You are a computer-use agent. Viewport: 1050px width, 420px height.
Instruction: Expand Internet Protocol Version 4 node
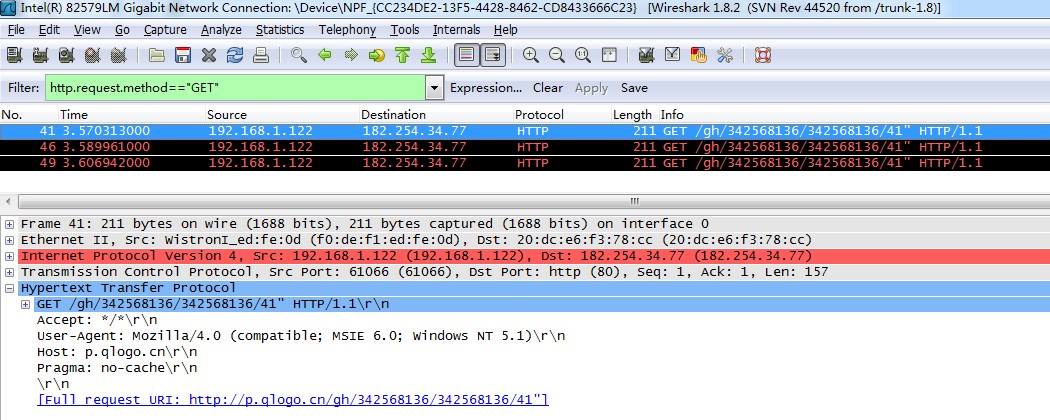pos(9,256)
